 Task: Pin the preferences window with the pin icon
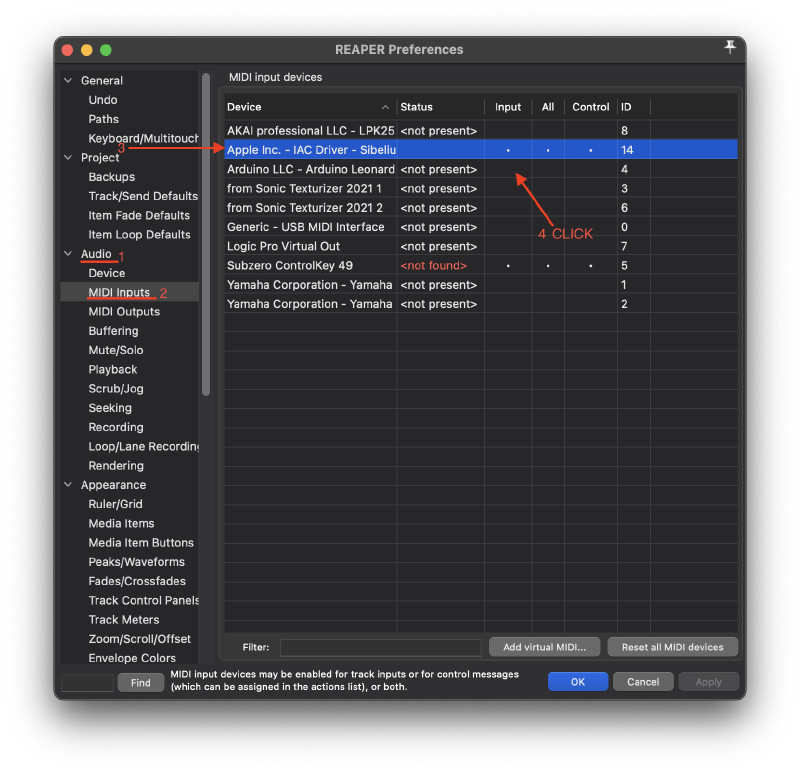coord(730,47)
